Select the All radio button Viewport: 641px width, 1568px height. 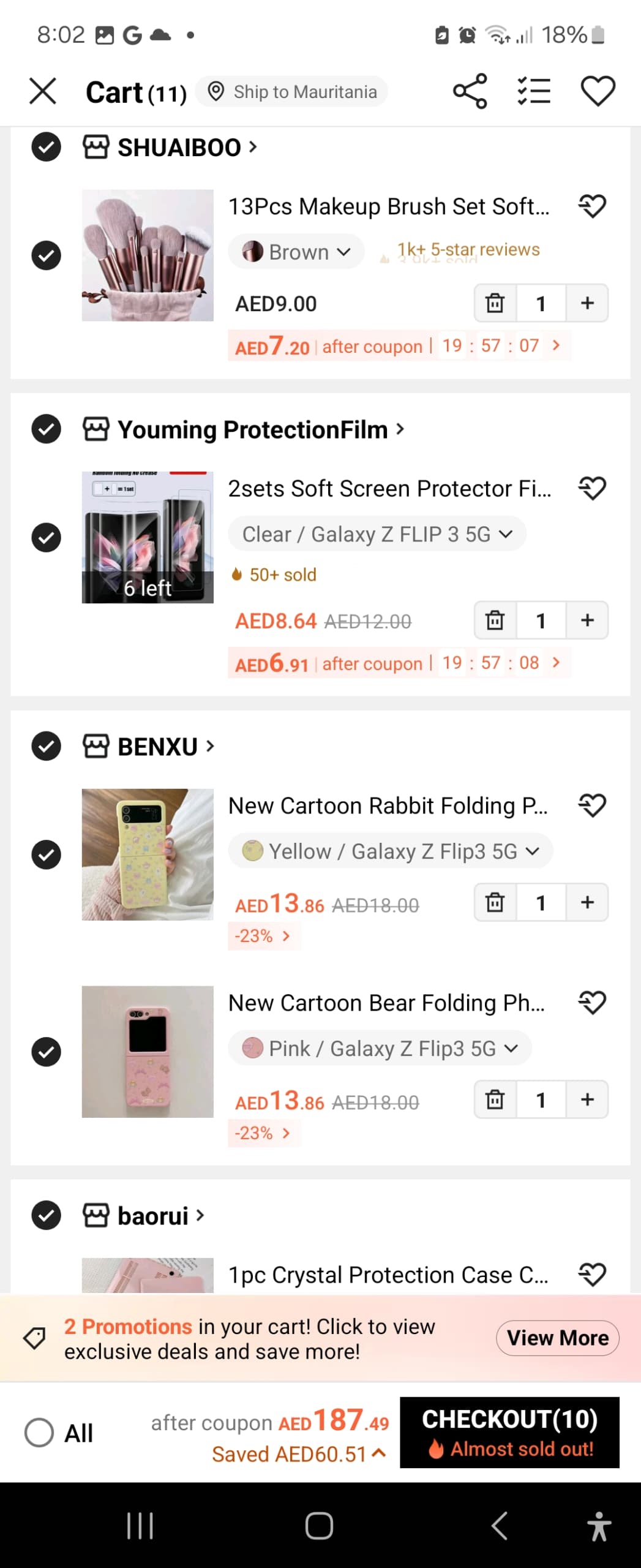coord(39,1433)
